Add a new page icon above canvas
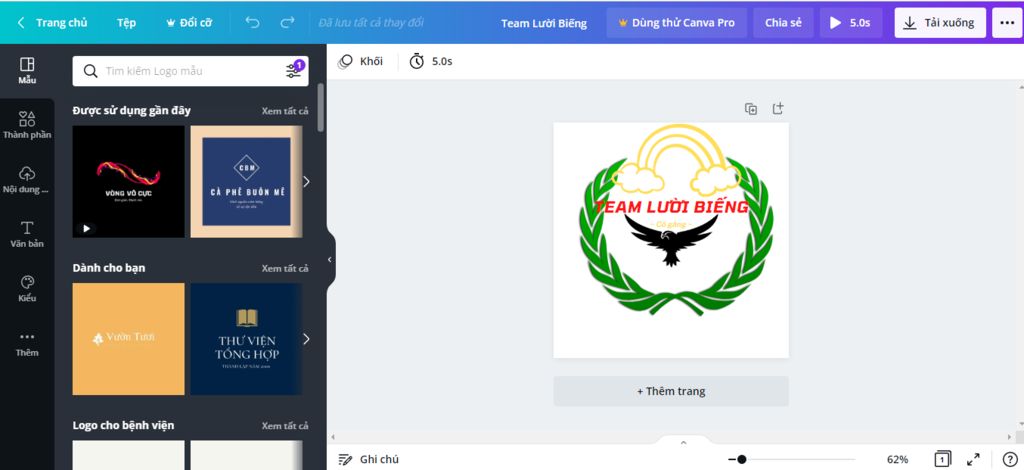 coord(778,109)
